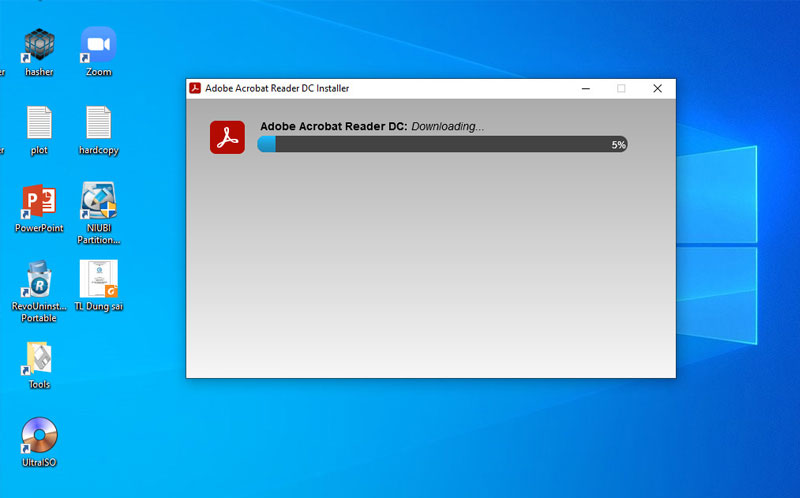This screenshot has height=498, width=800.
Task: Select the hardcopy file on desktop
Action: [98, 124]
